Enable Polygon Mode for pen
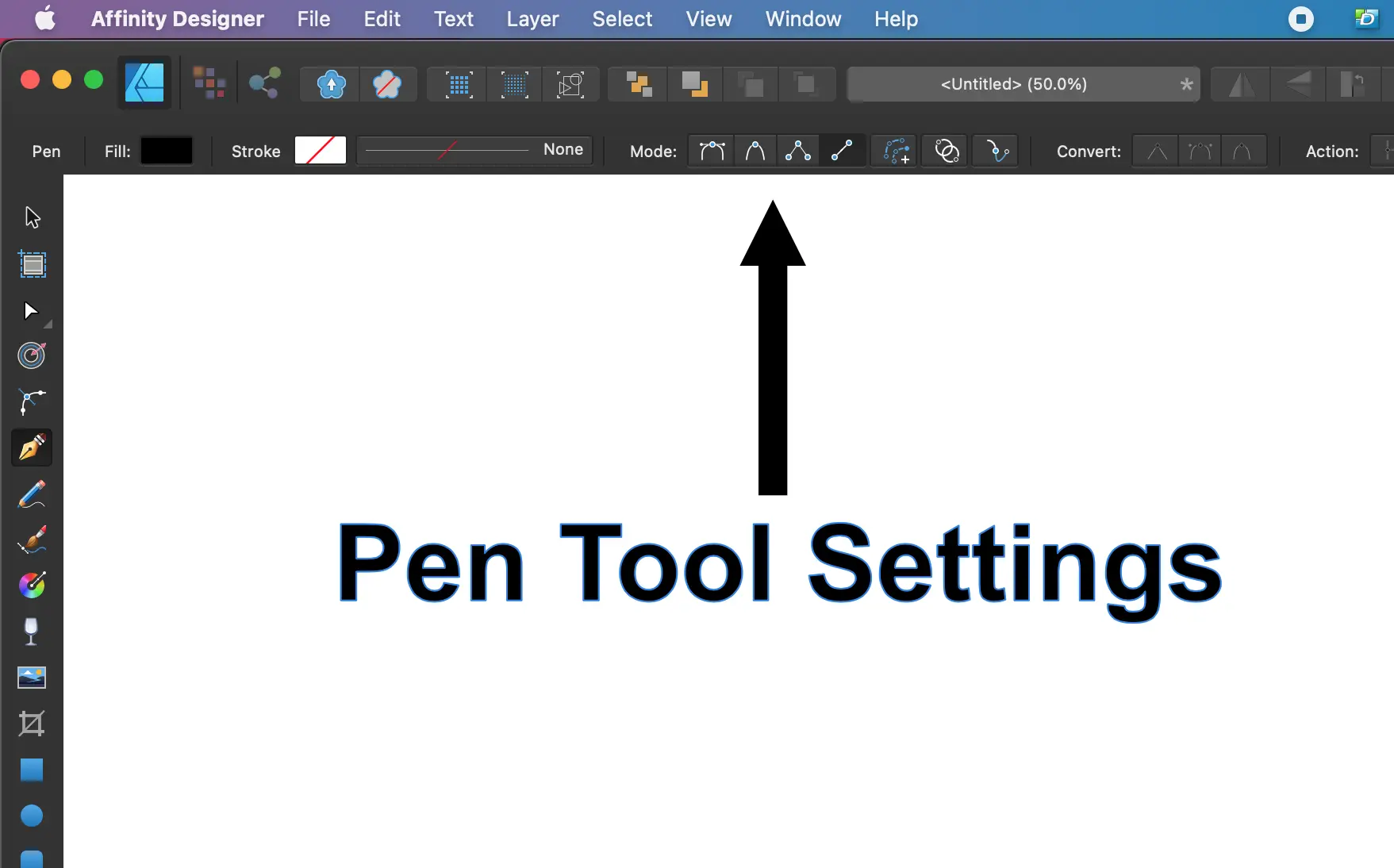1394x868 pixels. (797, 151)
